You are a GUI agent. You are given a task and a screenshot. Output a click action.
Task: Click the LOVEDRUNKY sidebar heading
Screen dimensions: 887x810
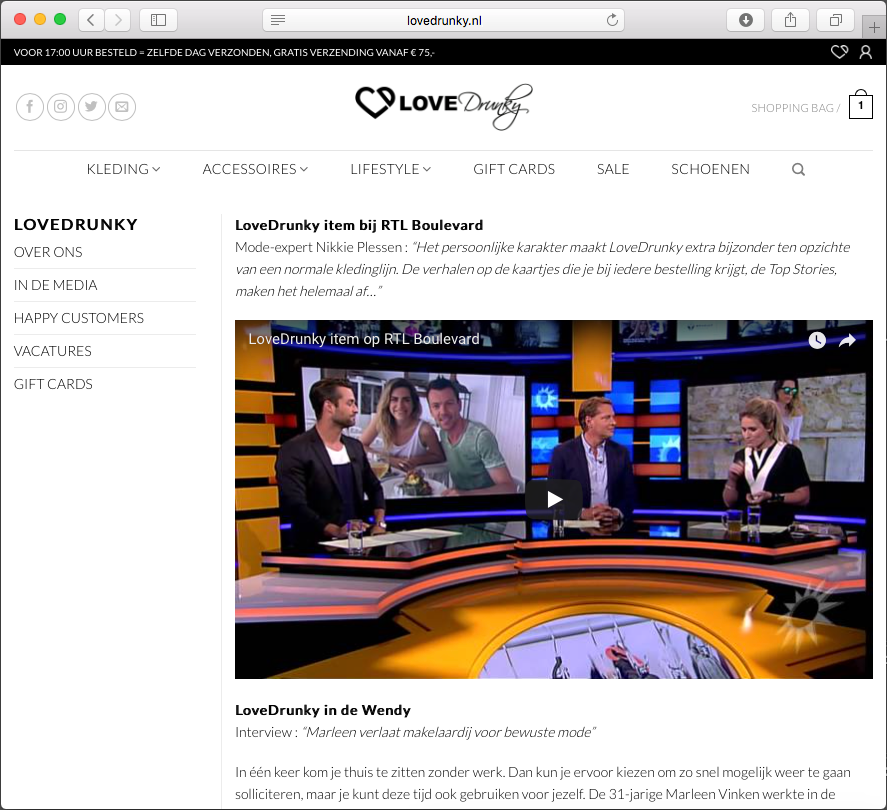click(x=76, y=225)
